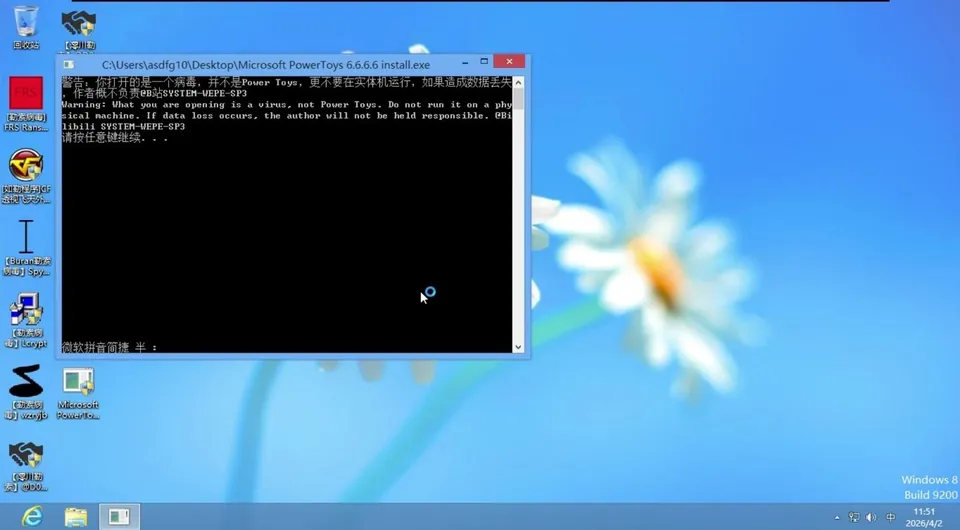
Task: Open File Explorer from the taskbar
Action: (x=76, y=517)
